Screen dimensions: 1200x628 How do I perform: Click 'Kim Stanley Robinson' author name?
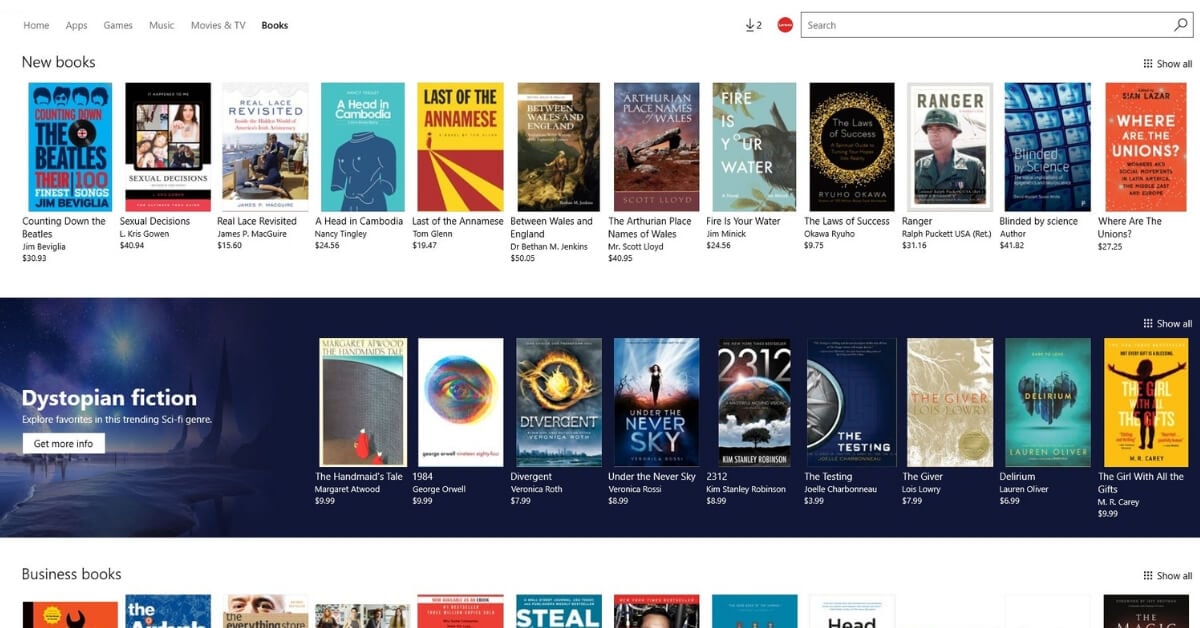coord(747,489)
